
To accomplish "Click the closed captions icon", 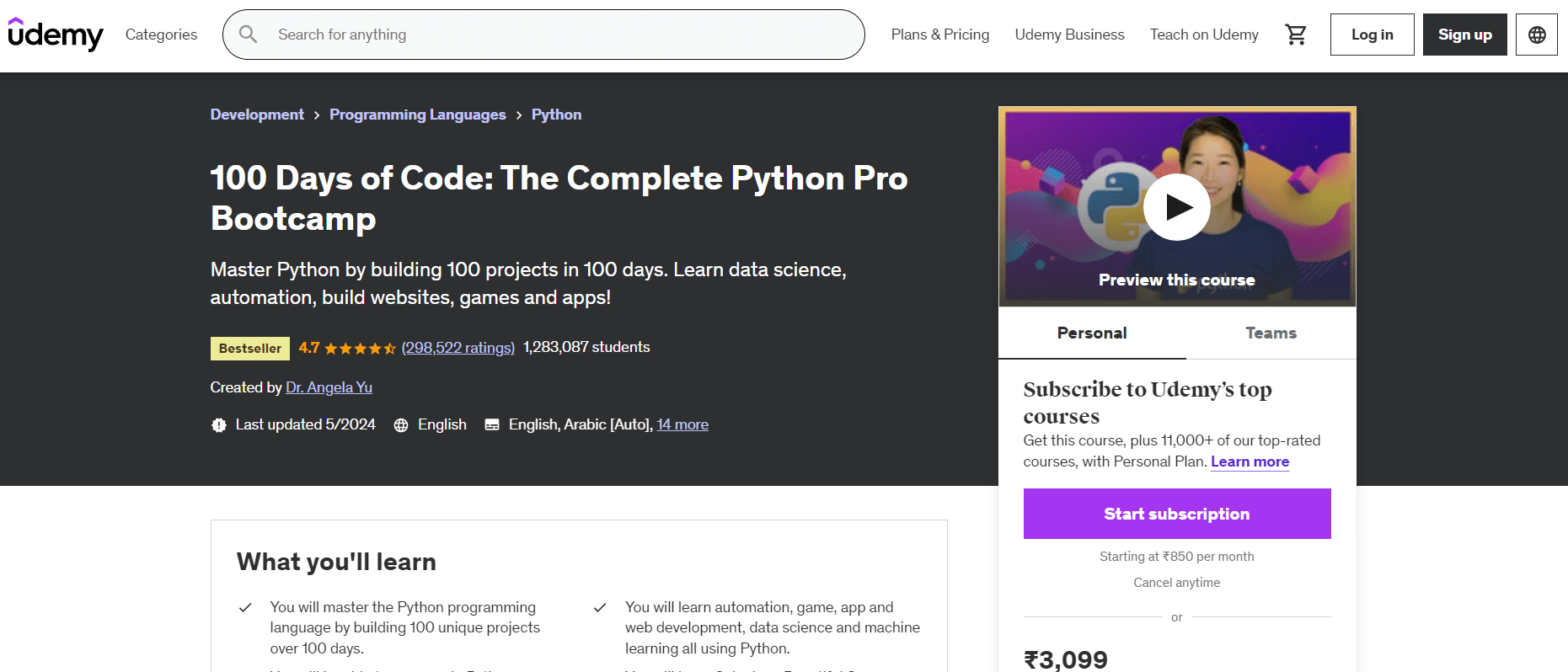I will 492,425.
